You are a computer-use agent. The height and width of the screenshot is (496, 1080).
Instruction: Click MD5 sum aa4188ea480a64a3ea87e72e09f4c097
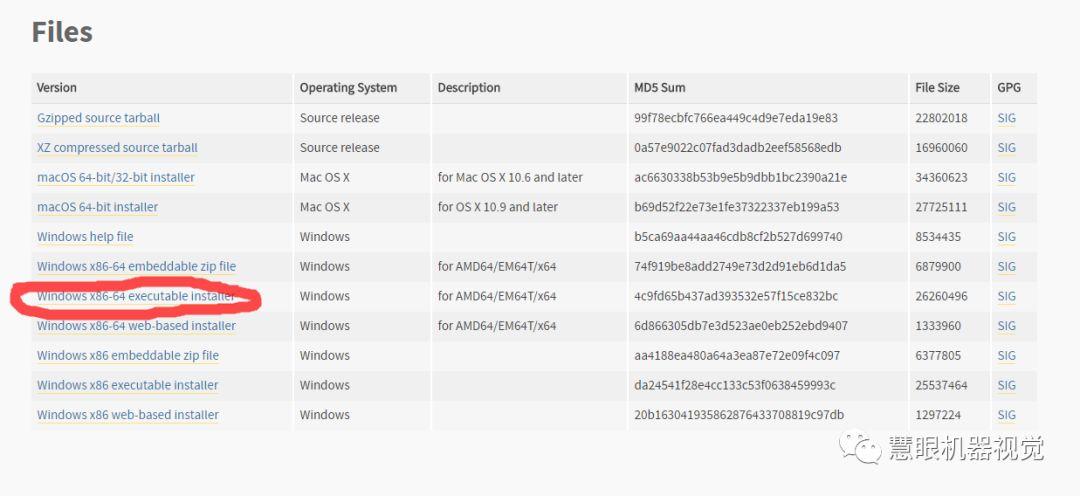(x=737, y=355)
